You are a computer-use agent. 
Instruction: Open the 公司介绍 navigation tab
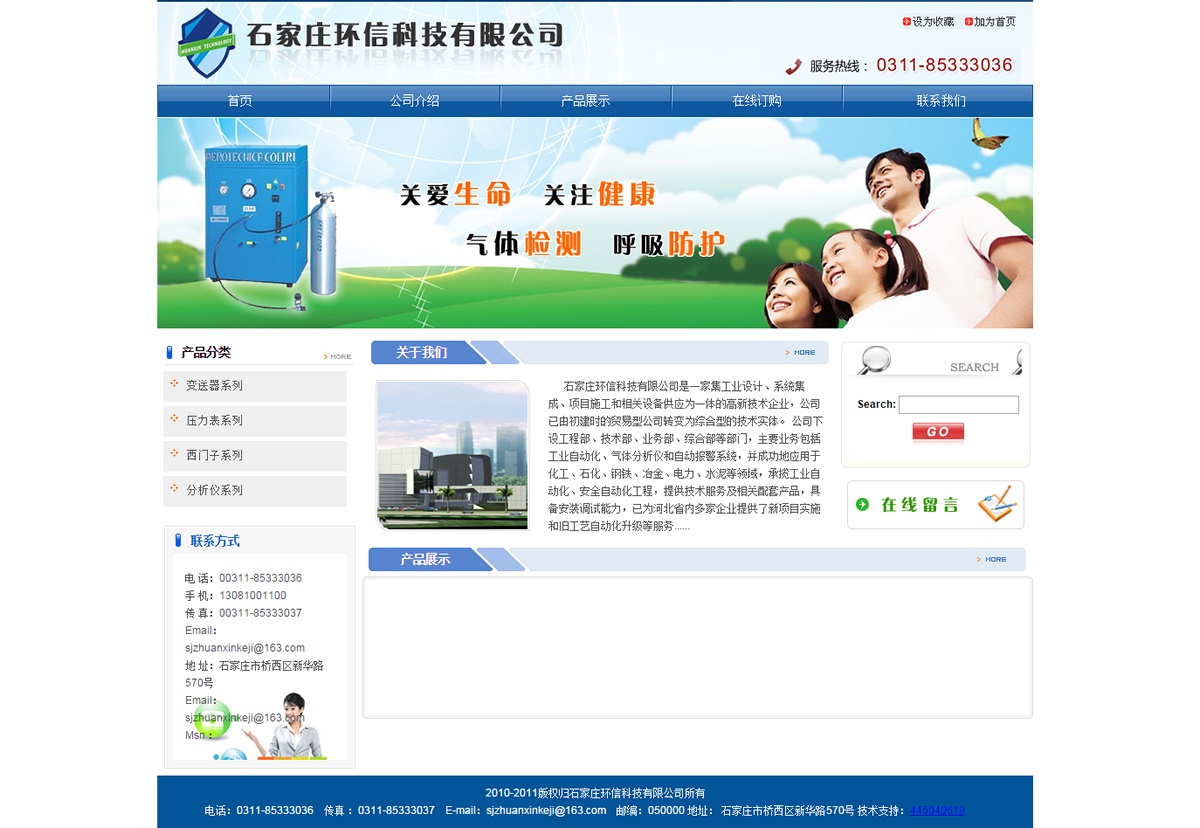click(x=415, y=101)
